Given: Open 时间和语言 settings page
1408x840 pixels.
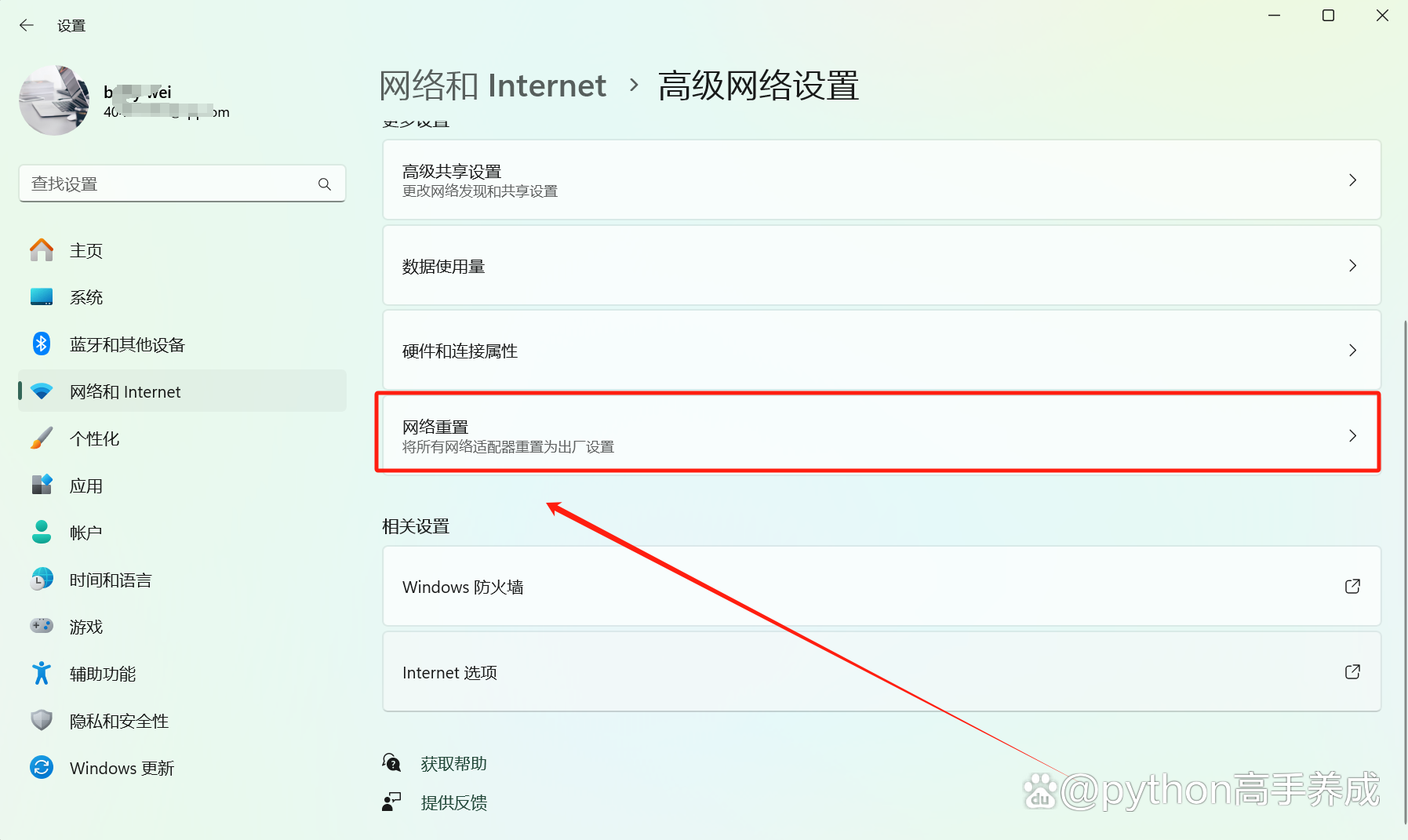Looking at the screenshot, I should [x=182, y=580].
